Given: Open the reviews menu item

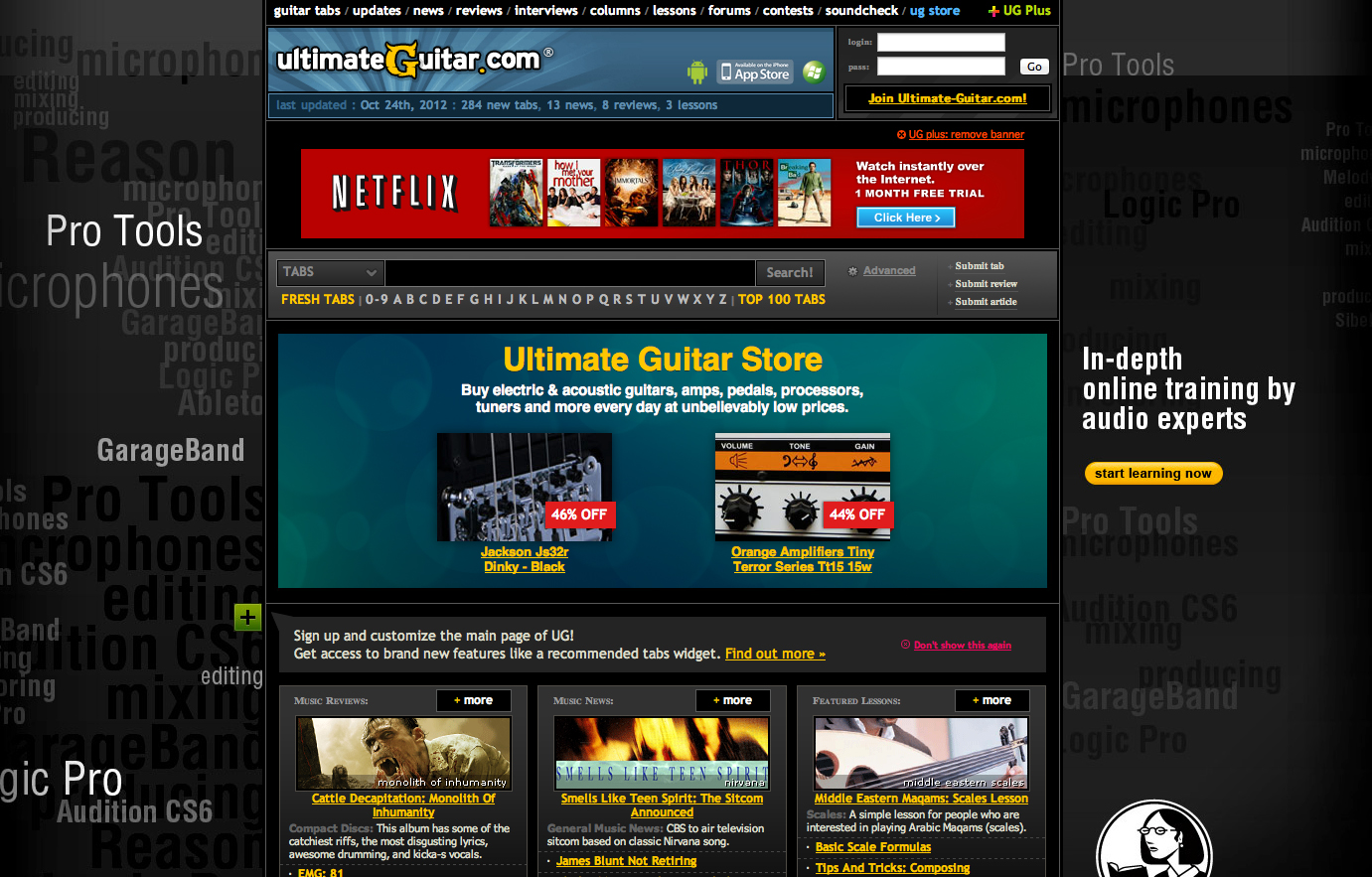Looking at the screenshot, I should (479, 11).
